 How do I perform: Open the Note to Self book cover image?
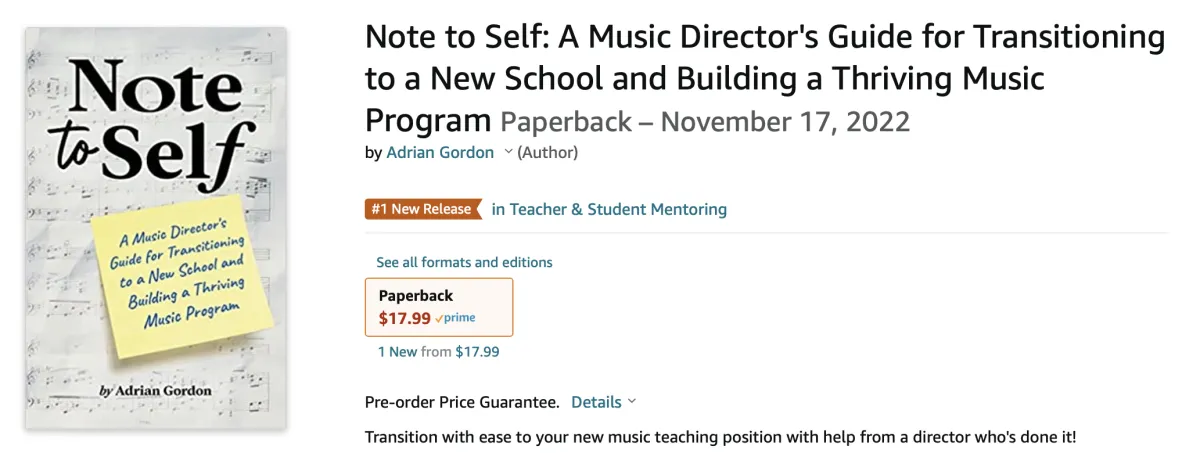pos(156,228)
